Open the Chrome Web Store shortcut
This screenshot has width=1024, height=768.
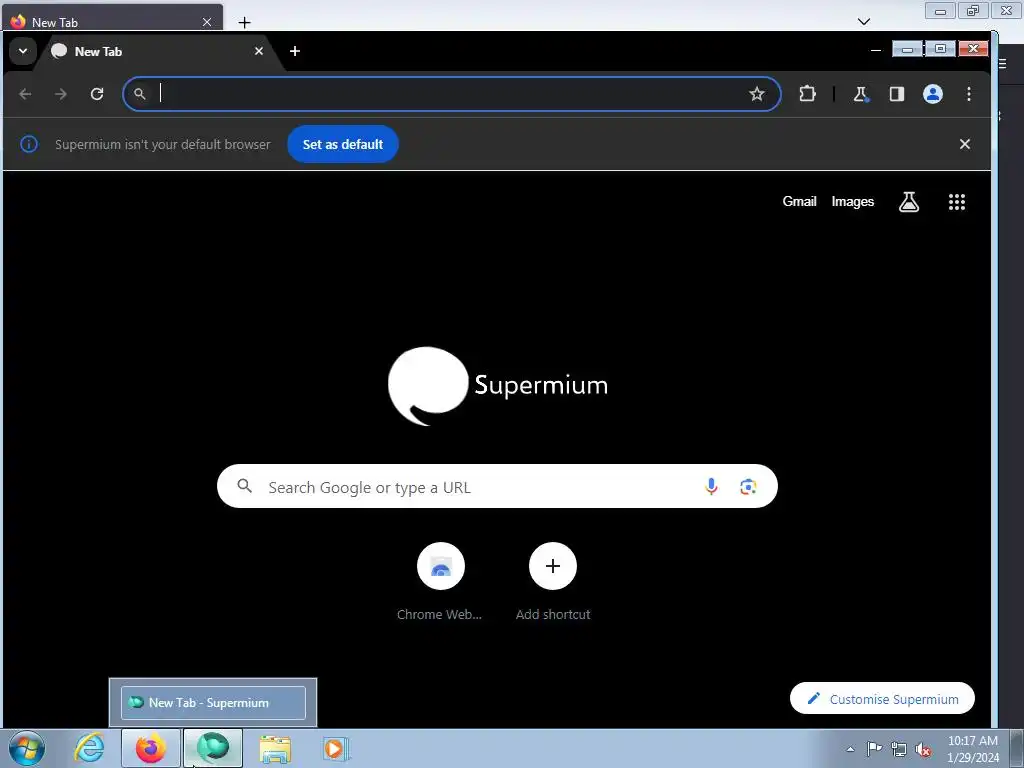pyautogui.click(x=440, y=582)
